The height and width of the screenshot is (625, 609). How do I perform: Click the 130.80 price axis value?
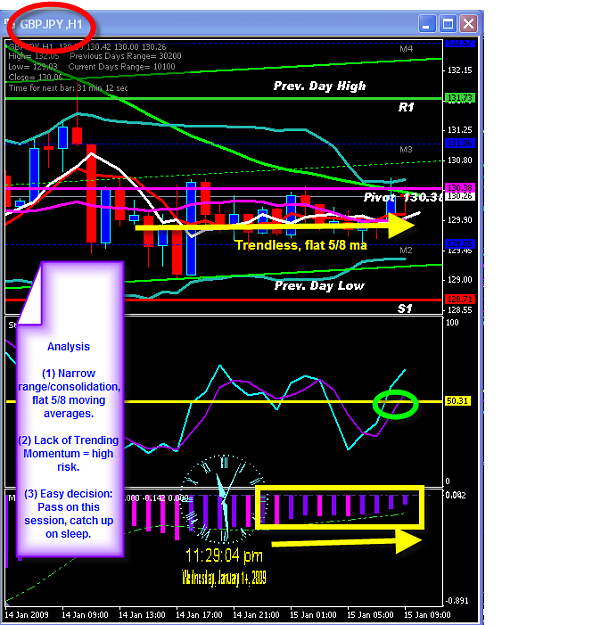[460, 160]
